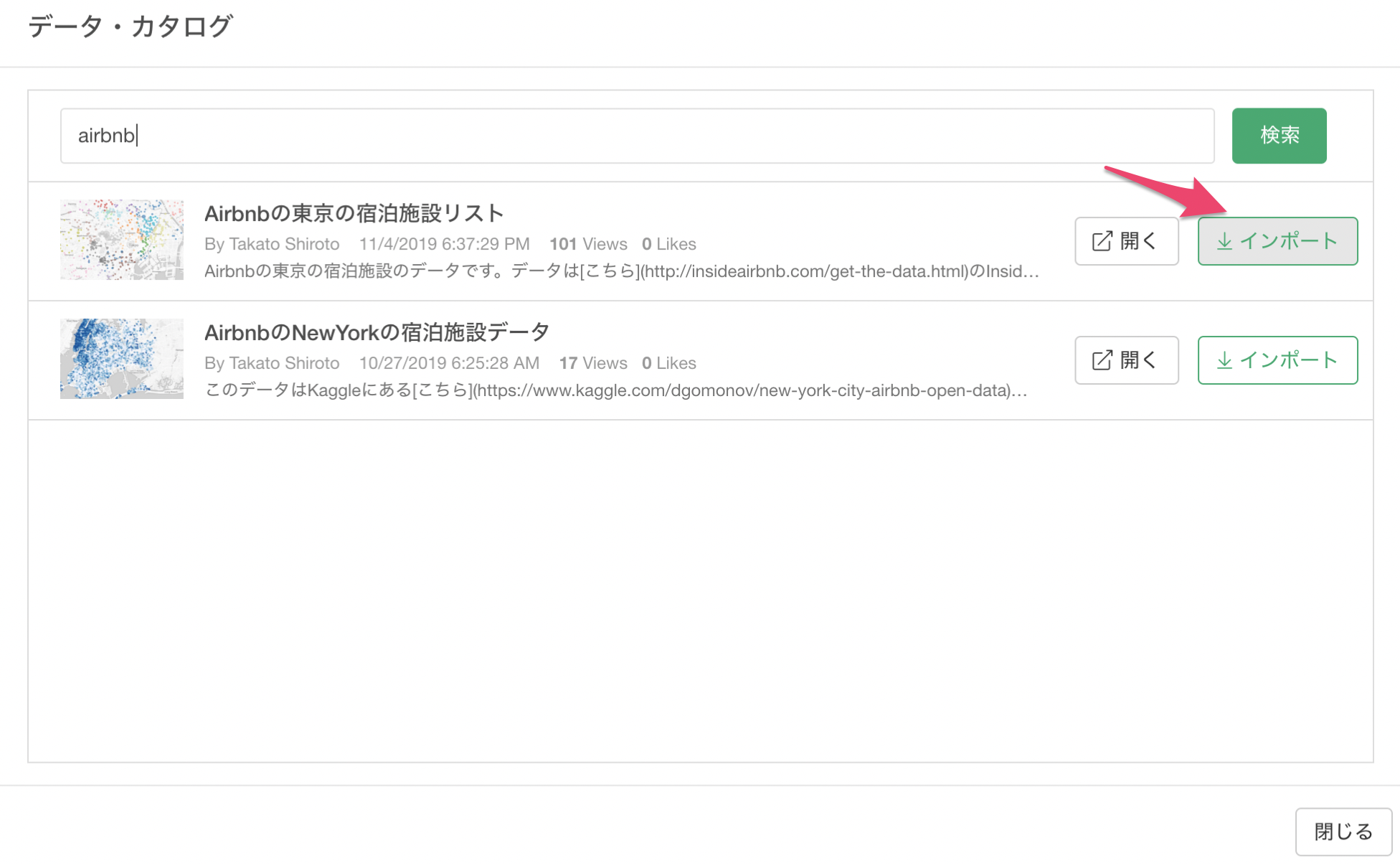1400x864 pixels.
Task: Select title Airbnbの東京の宿泊施設リスト
Action: point(354,213)
